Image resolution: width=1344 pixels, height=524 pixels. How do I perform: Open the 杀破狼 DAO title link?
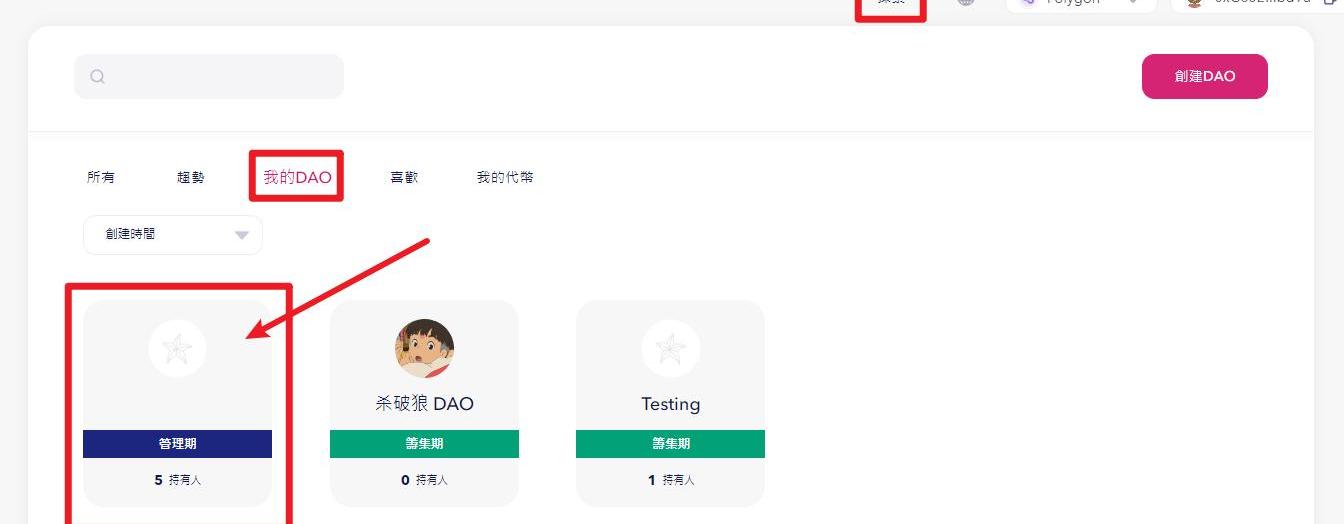[424, 404]
